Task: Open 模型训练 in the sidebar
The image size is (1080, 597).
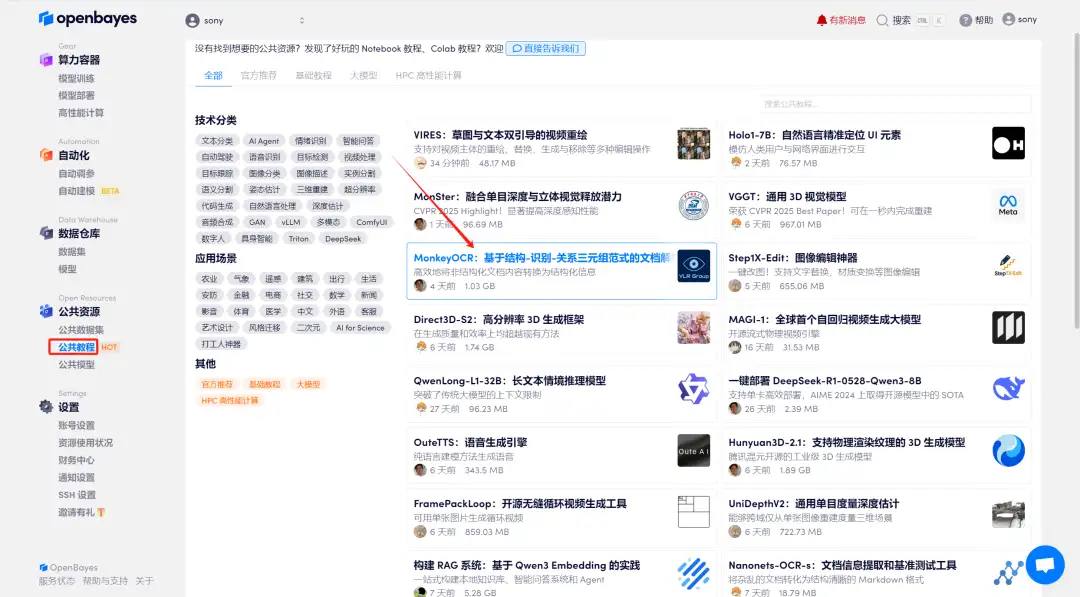Action: point(76,78)
